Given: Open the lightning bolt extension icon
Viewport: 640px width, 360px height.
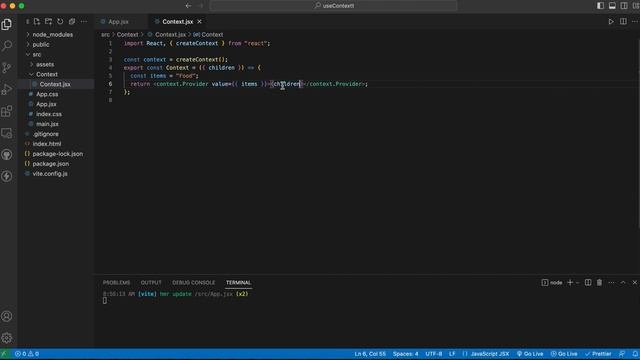Looking at the screenshot, I should tap(7, 176).
